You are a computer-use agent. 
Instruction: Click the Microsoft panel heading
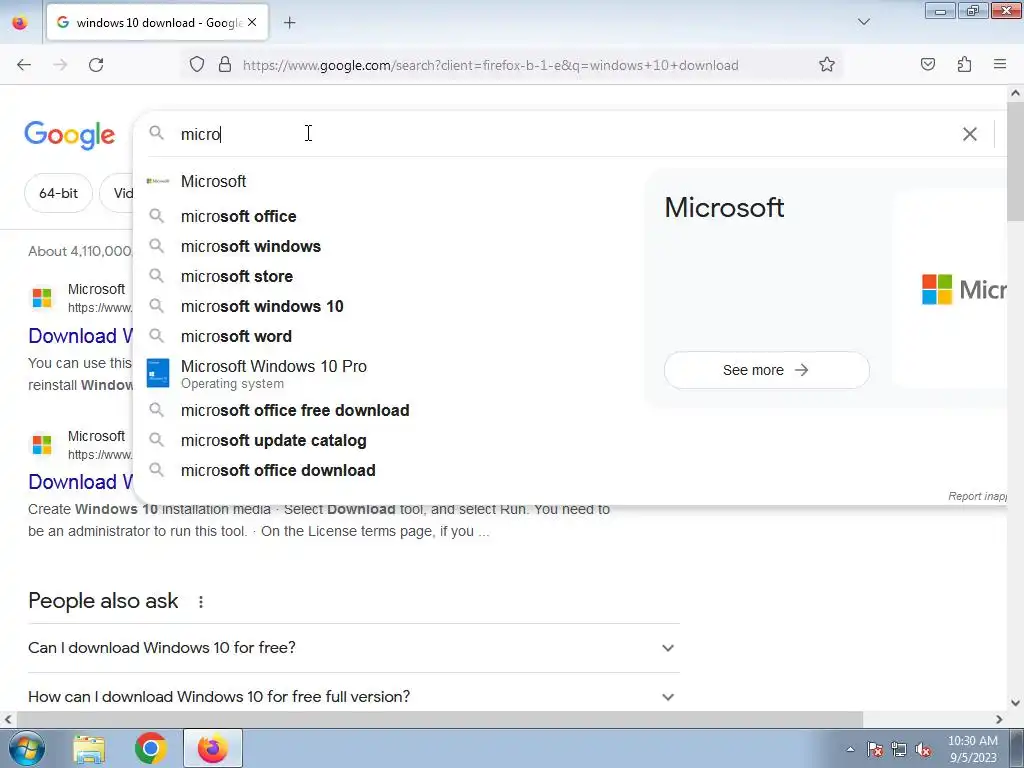pyautogui.click(x=724, y=208)
